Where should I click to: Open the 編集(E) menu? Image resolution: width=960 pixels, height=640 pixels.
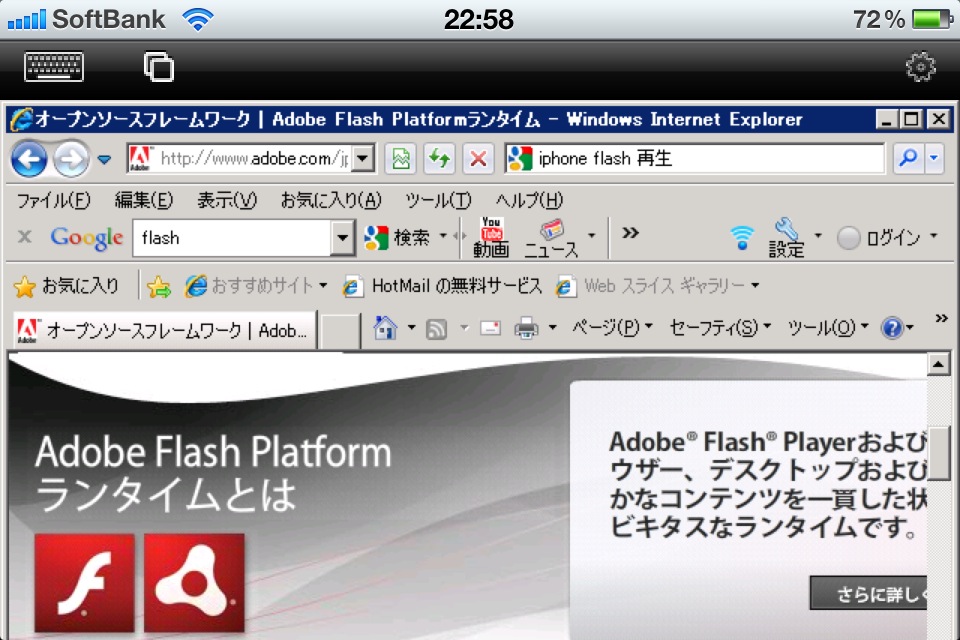pyautogui.click(x=144, y=200)
